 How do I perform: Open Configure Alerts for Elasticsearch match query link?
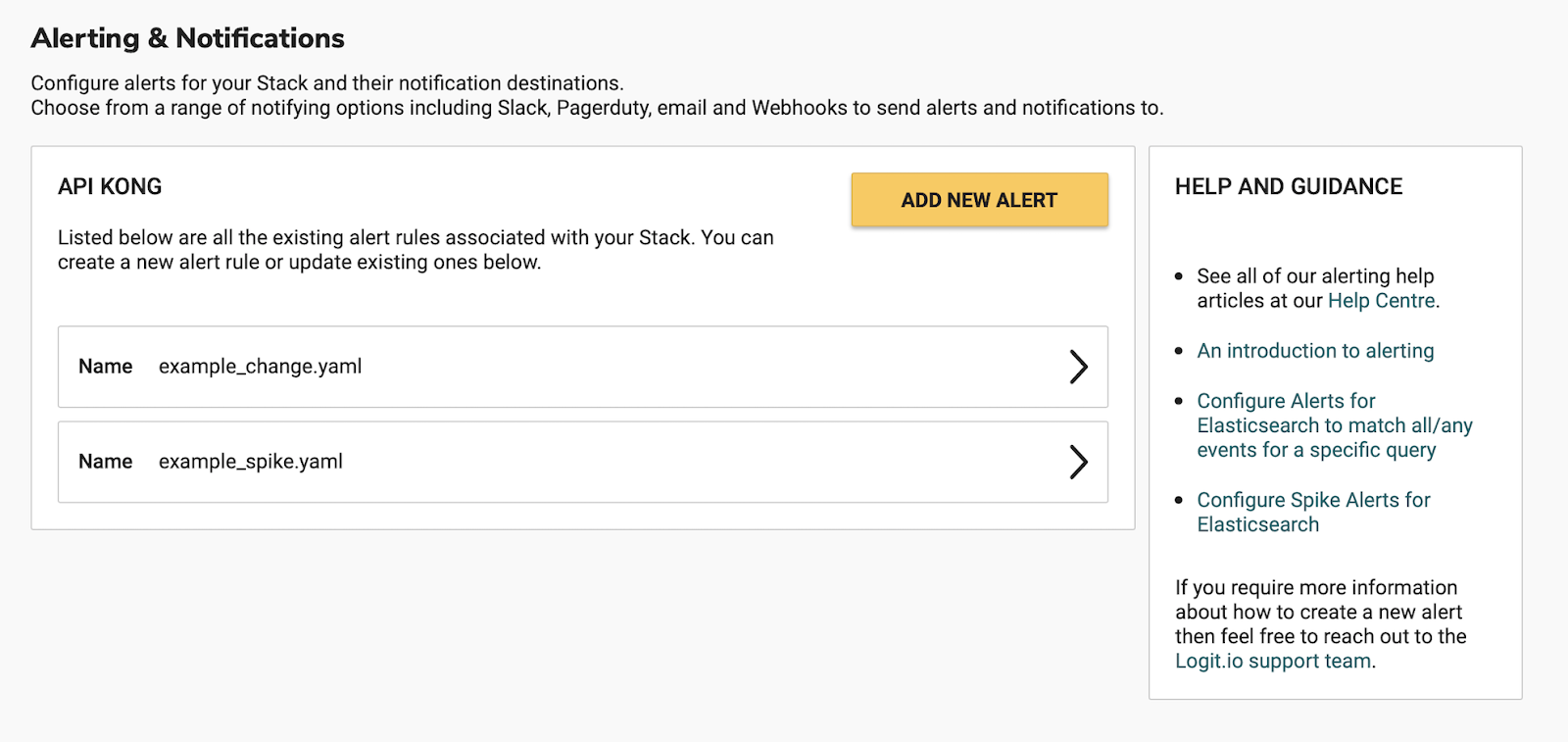1334,425
